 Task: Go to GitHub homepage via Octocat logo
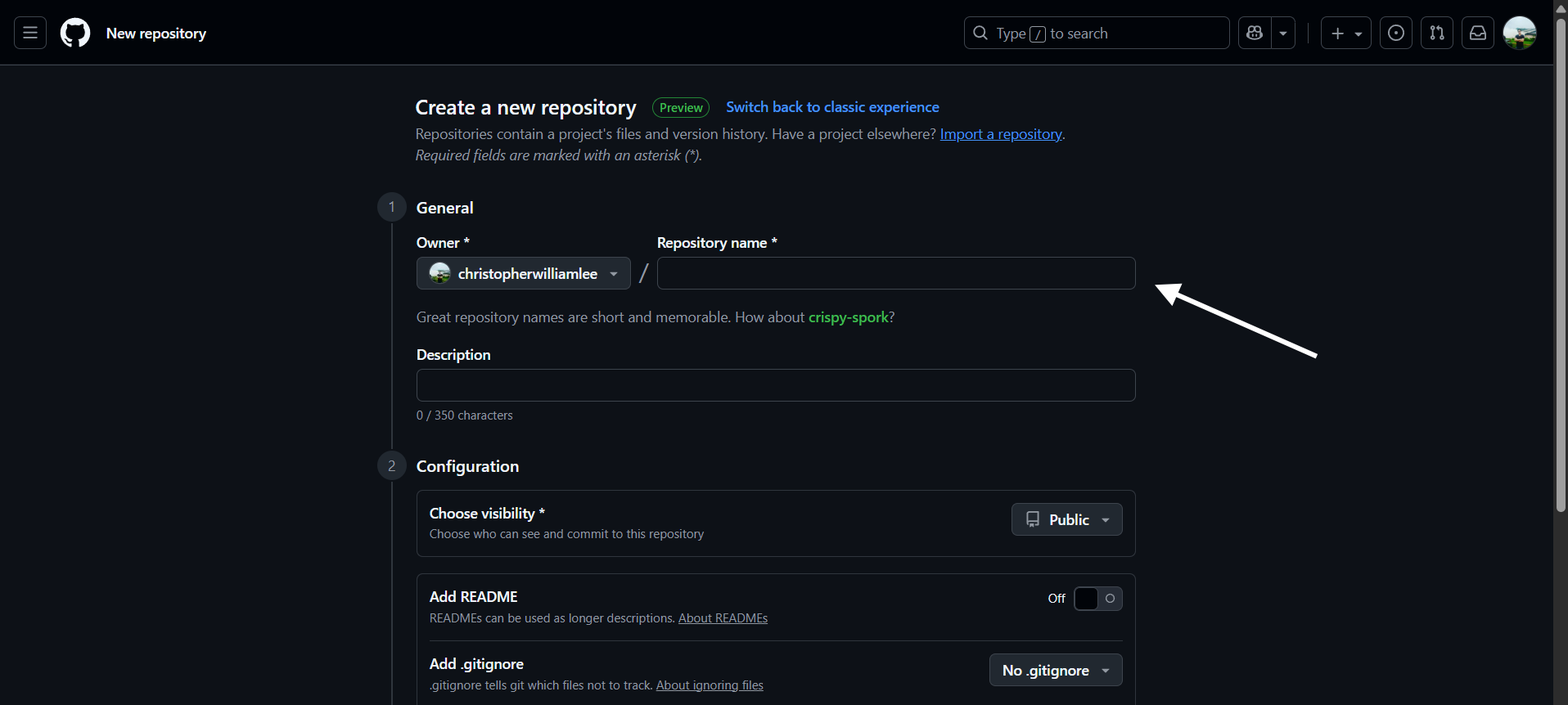click(75, 33)
